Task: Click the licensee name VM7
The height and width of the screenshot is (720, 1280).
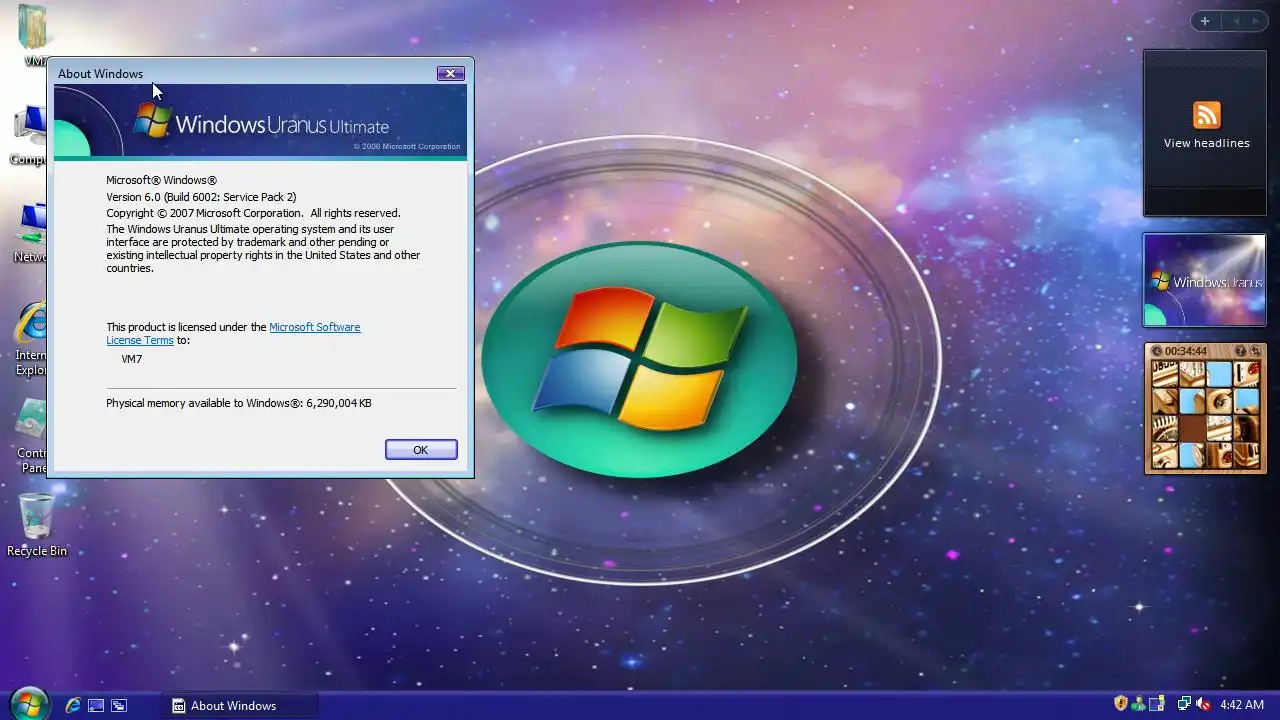Action: point(132,358)
